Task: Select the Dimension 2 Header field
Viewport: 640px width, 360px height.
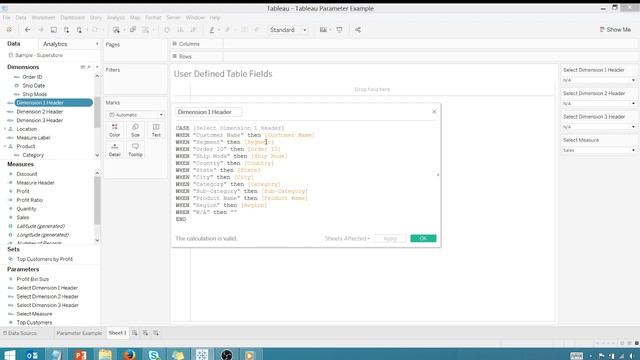Action: pyautogui.click(x=40, y=111)
